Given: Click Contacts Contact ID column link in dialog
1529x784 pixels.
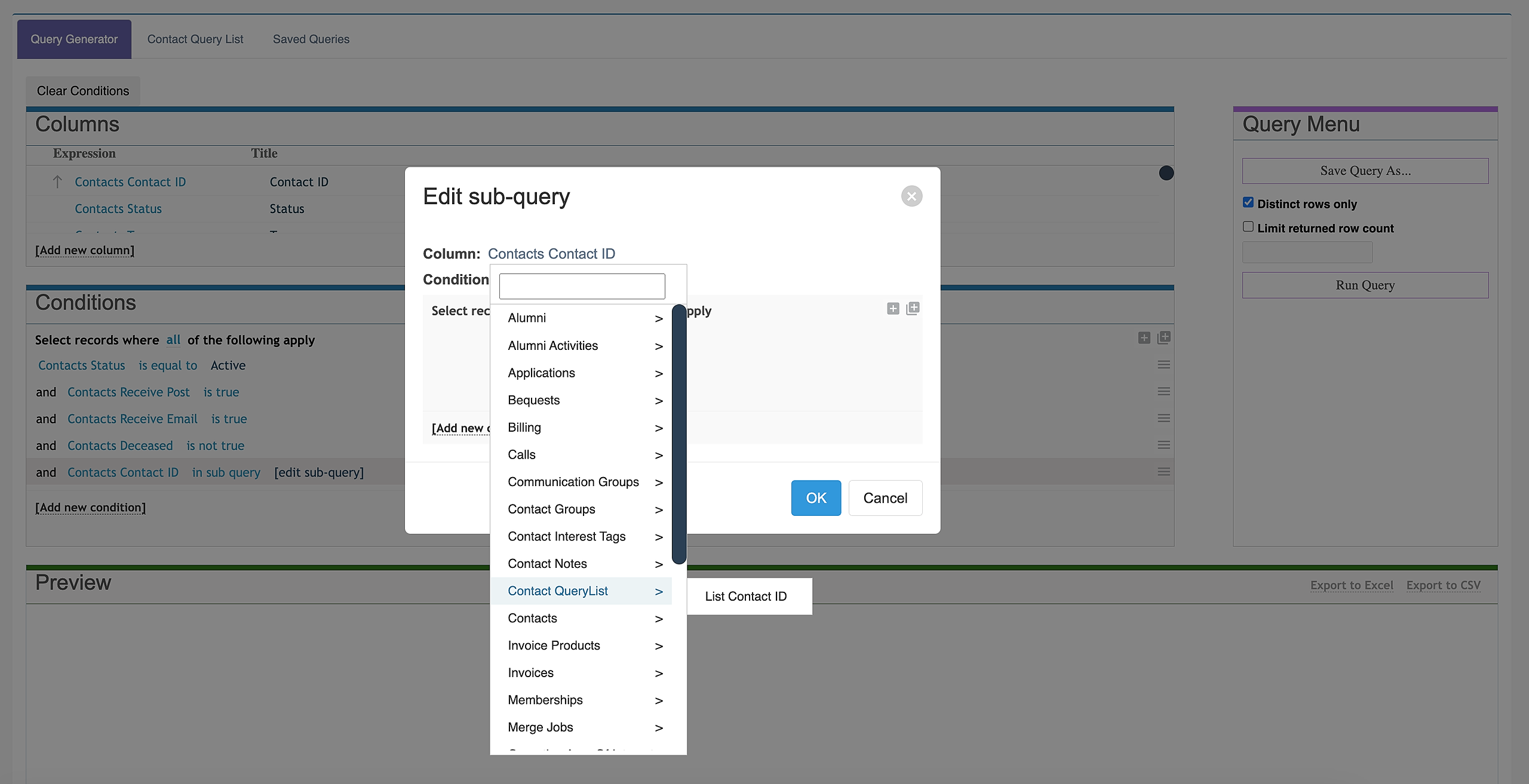Looking at the screenshot, I should tap(551, 254).
